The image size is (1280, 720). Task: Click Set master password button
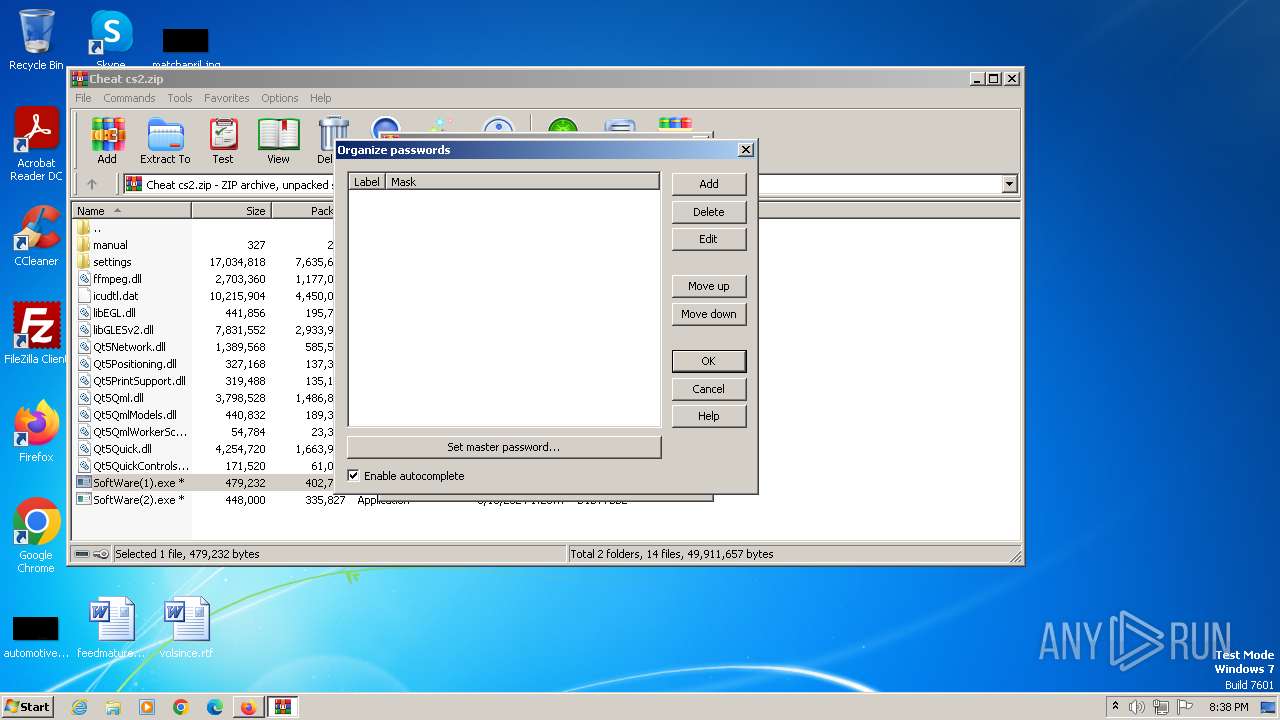(x=504, y=447)
